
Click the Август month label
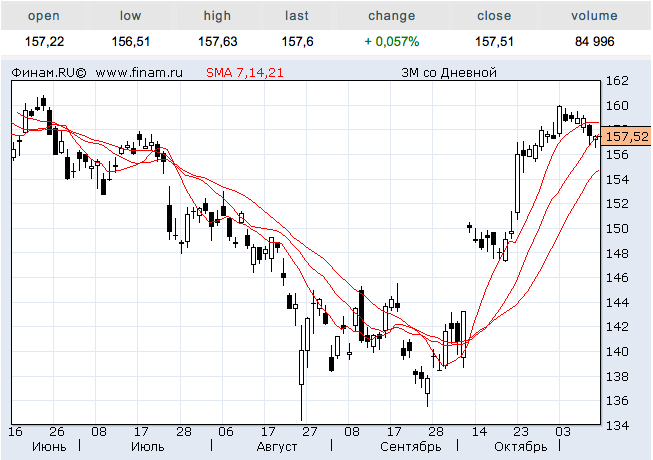277,447
